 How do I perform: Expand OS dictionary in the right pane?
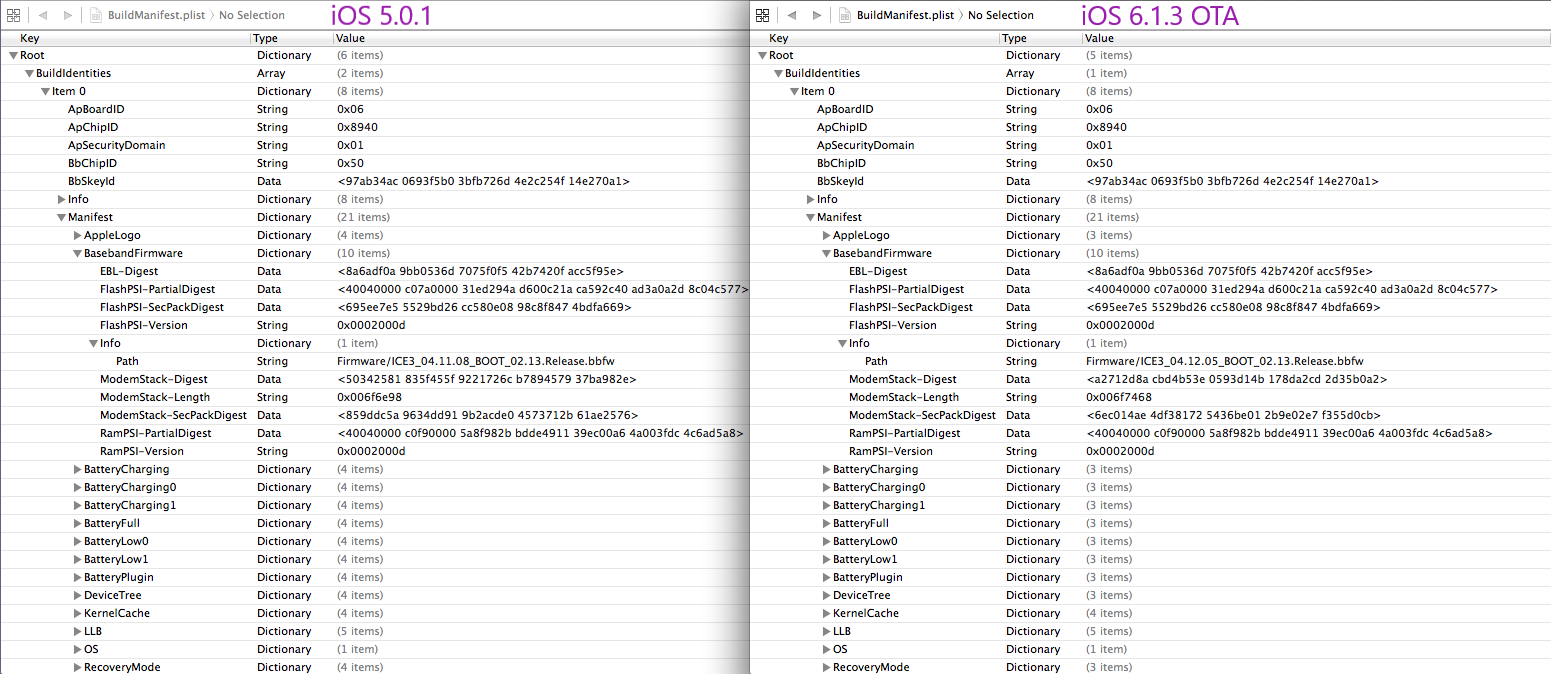(826, 649)
